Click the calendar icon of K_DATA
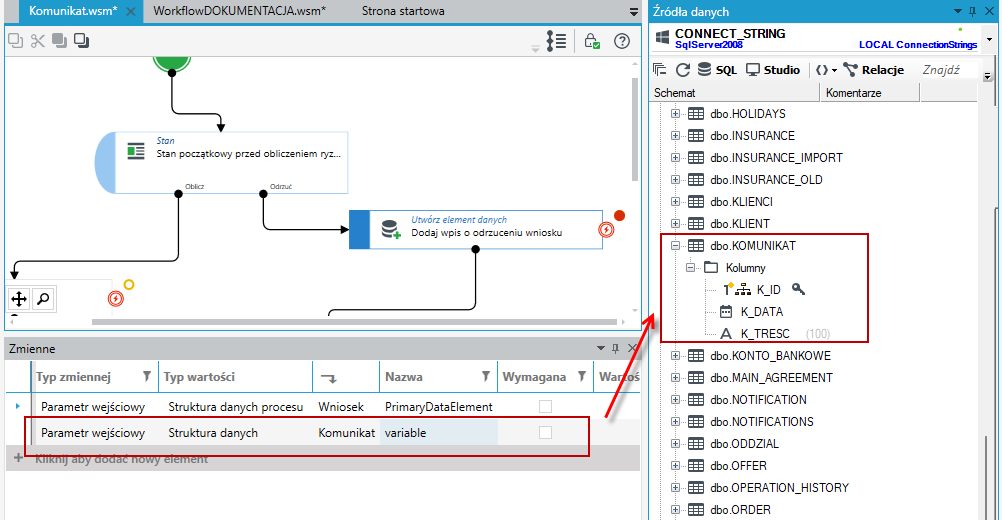Image resolution: width=1002 pixels, height=520 pixels. click(726, 312)
